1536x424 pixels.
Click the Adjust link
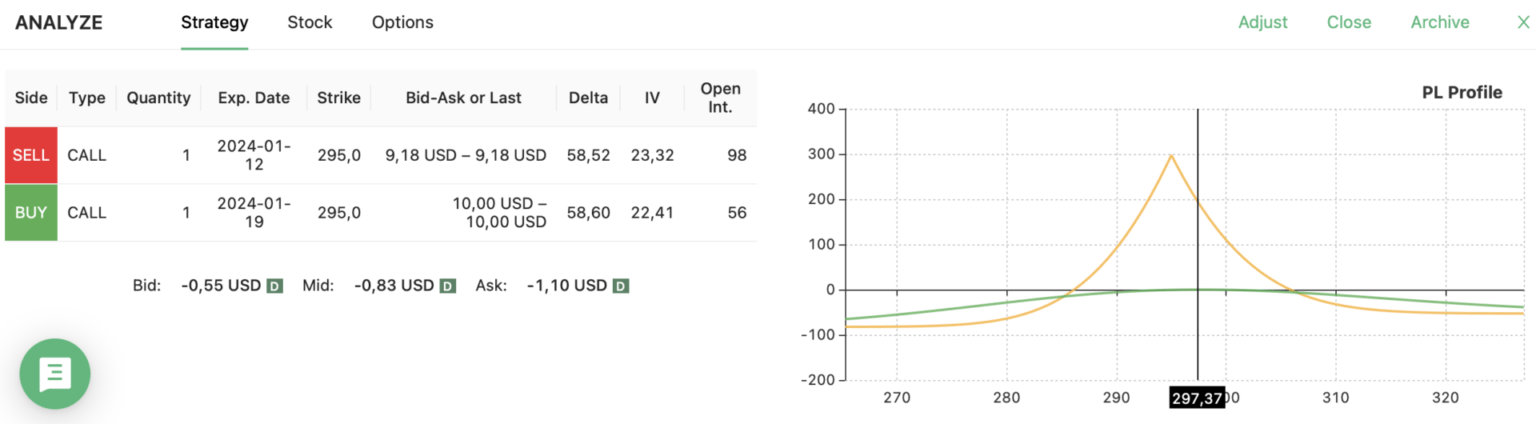pos(1263,22)
